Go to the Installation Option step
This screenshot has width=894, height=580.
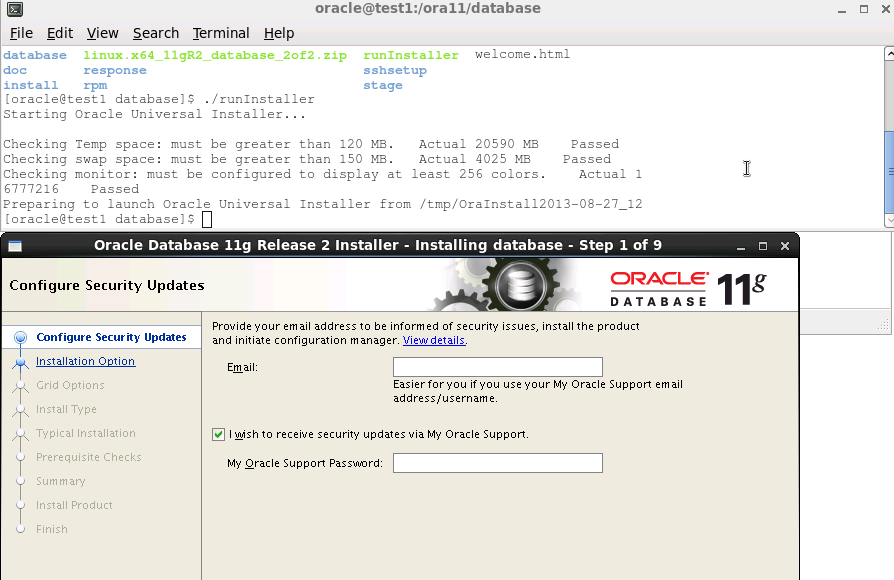click(86, 361)
